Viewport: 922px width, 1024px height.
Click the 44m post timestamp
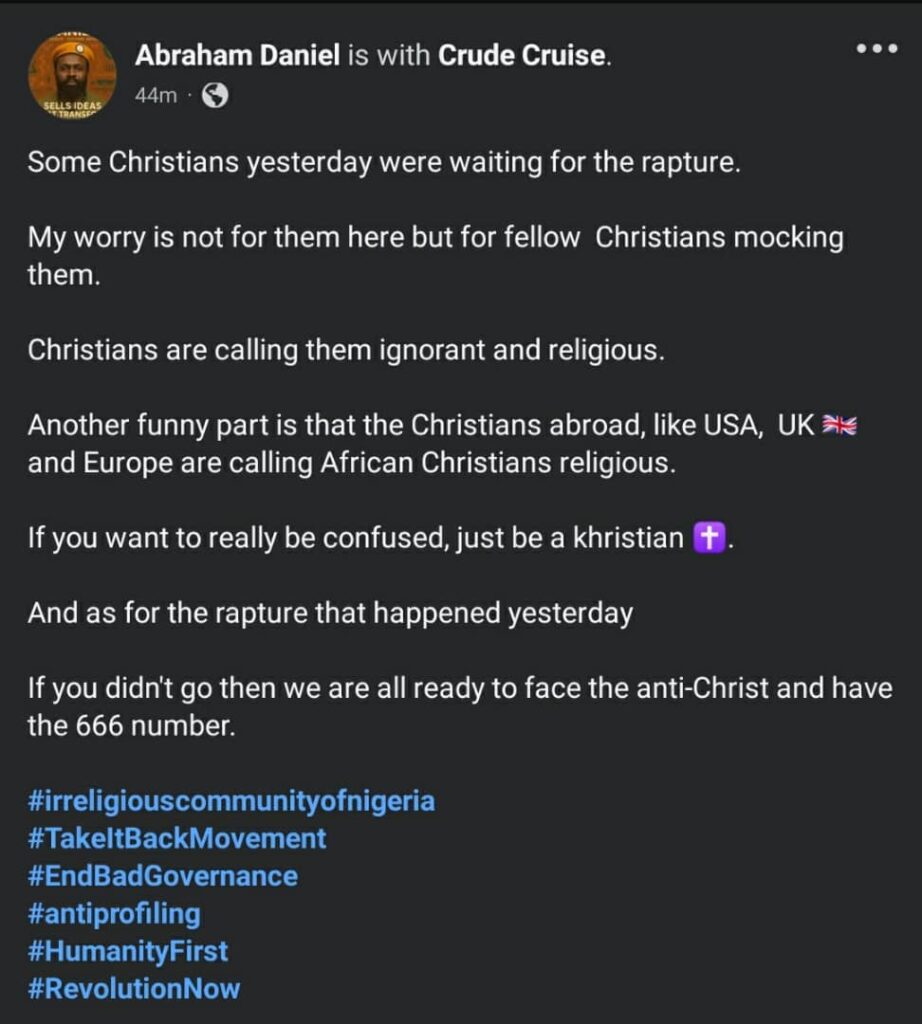[155, 96]
